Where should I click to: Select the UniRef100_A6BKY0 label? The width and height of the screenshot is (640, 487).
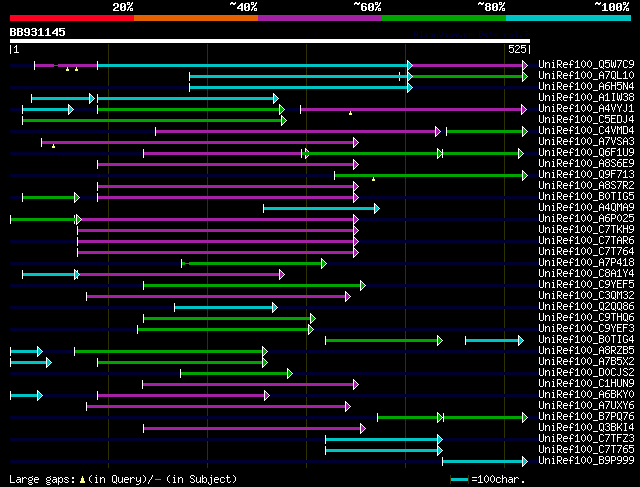click(x=586, y=395)
